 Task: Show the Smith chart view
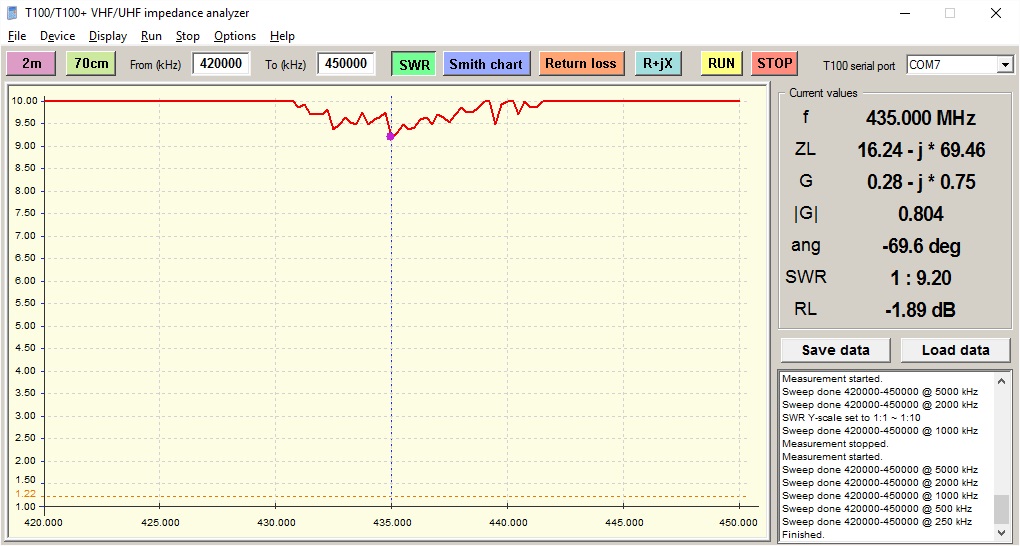click(486, 64)
